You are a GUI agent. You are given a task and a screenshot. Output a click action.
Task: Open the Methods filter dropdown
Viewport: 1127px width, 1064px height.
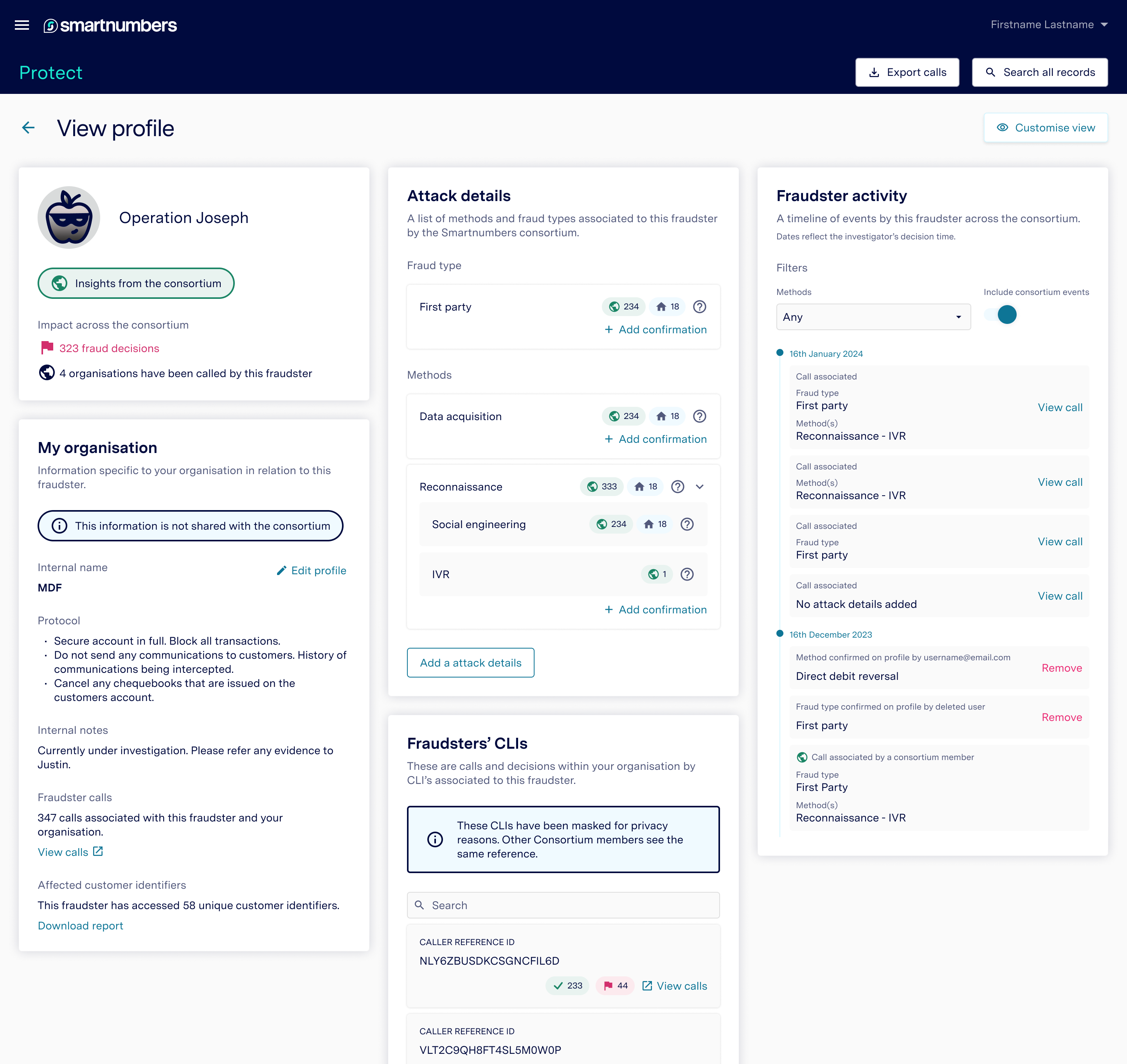pos(873,317)
